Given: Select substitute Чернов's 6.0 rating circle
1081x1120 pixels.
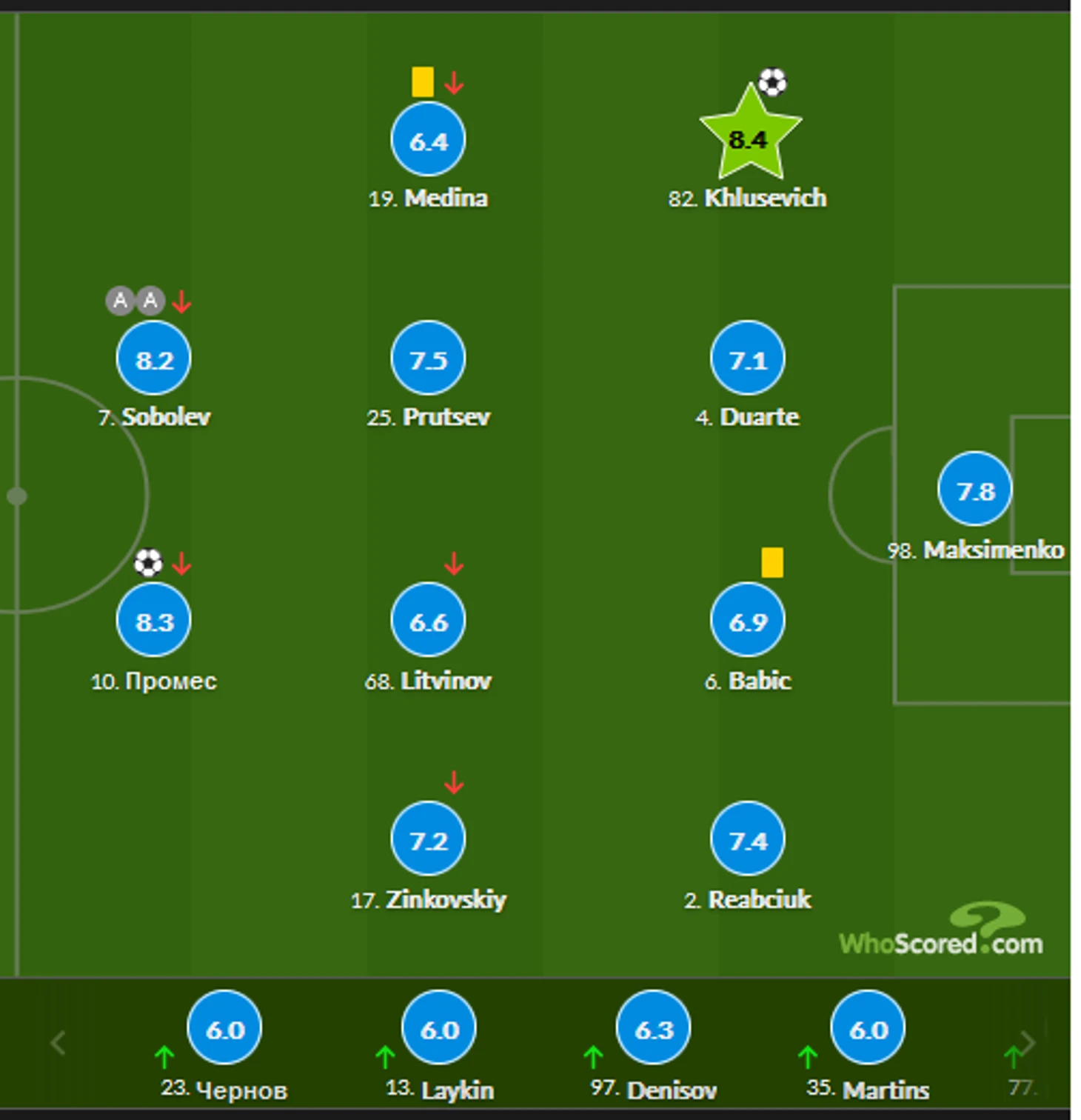Looking at the screenshot, I should [224, 1027].
